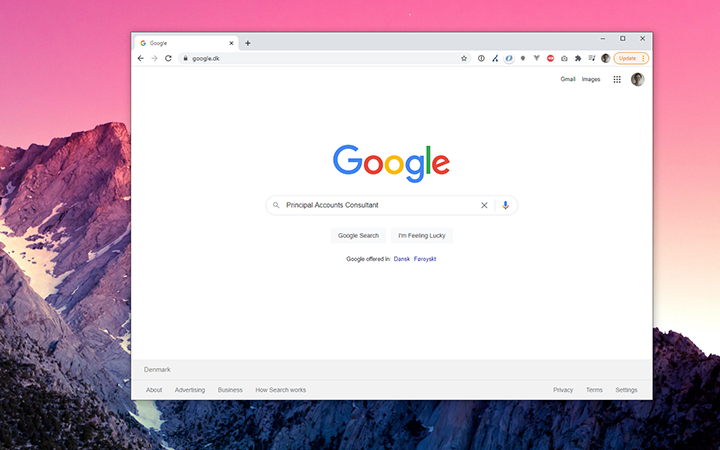Click the Google logo
The width and height of the screenshot is (720, 450).
point(391,163)
